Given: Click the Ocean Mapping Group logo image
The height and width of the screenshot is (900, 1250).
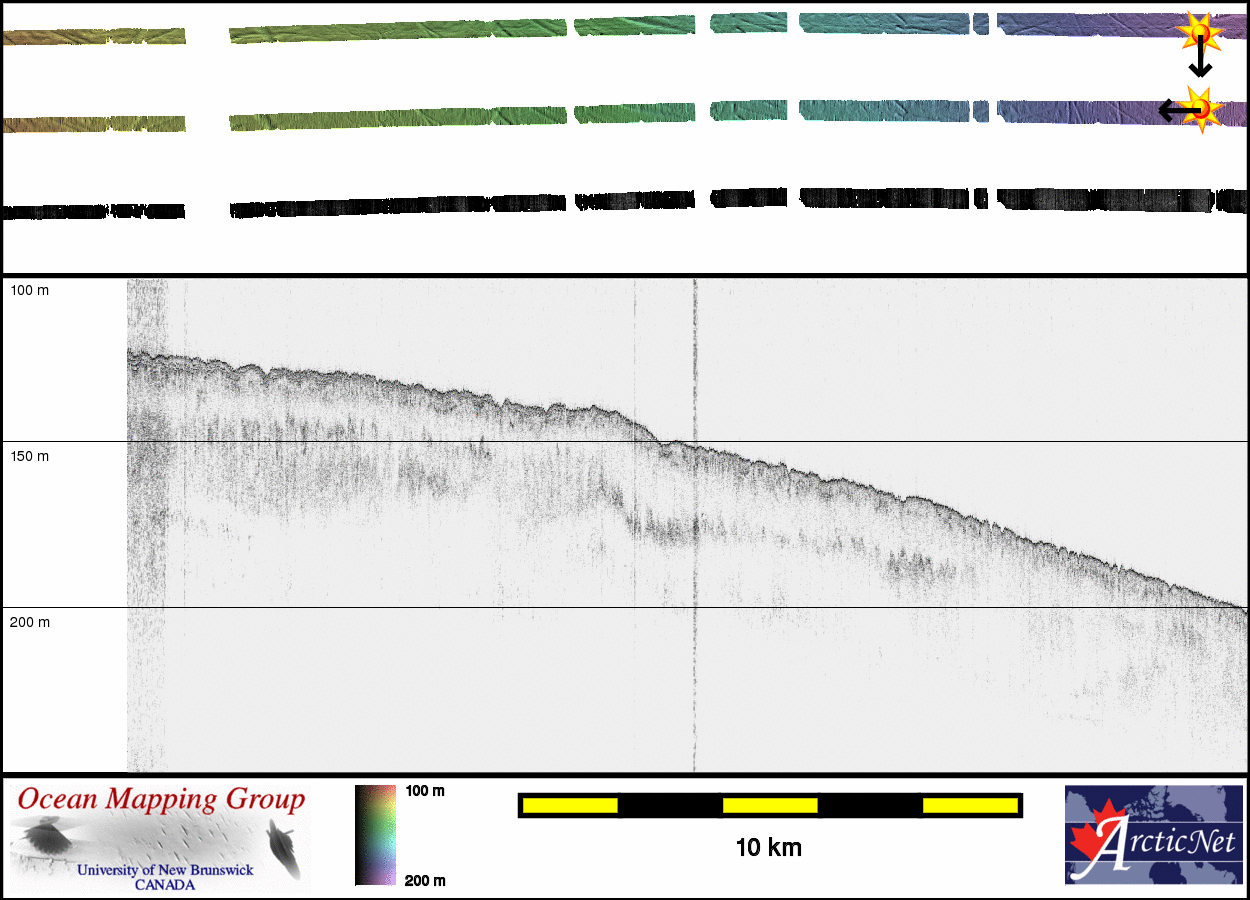Looking at the screenshot, I should (x=160, y=838).
